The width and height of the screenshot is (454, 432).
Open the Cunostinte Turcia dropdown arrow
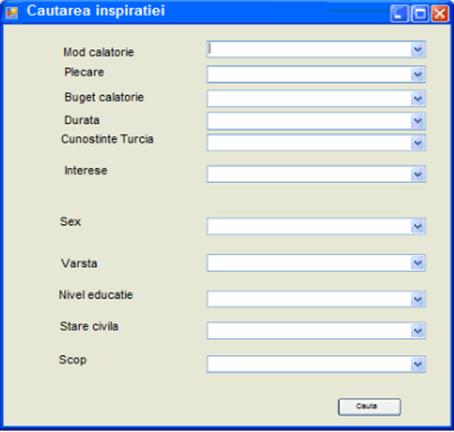pos(418,143)
